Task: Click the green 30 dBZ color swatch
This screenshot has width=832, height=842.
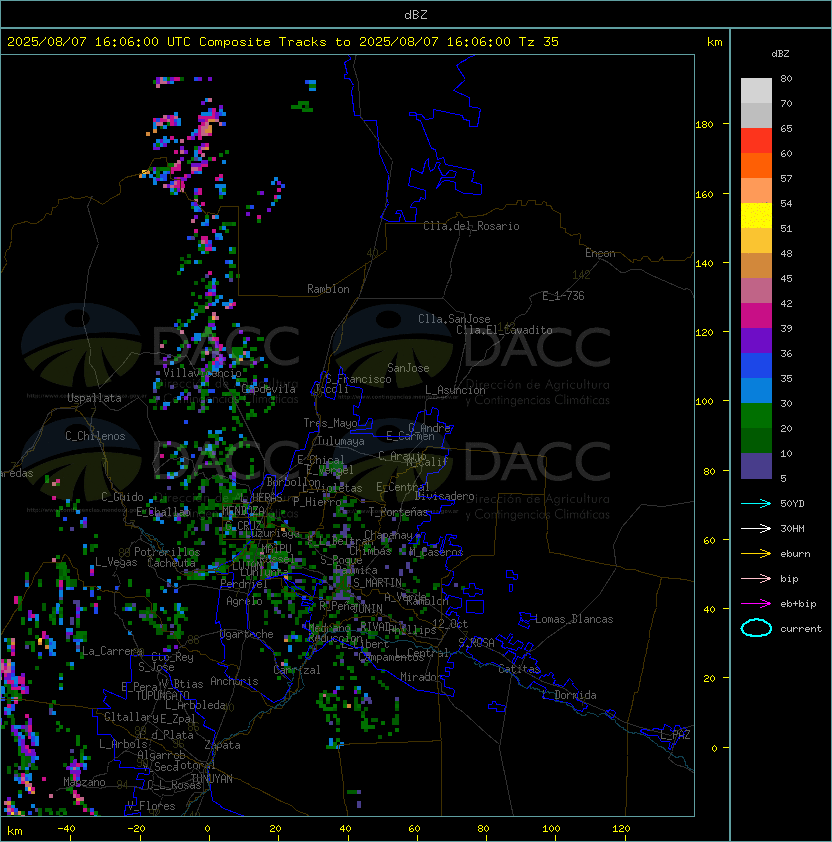Action: [x=756, y=416]
